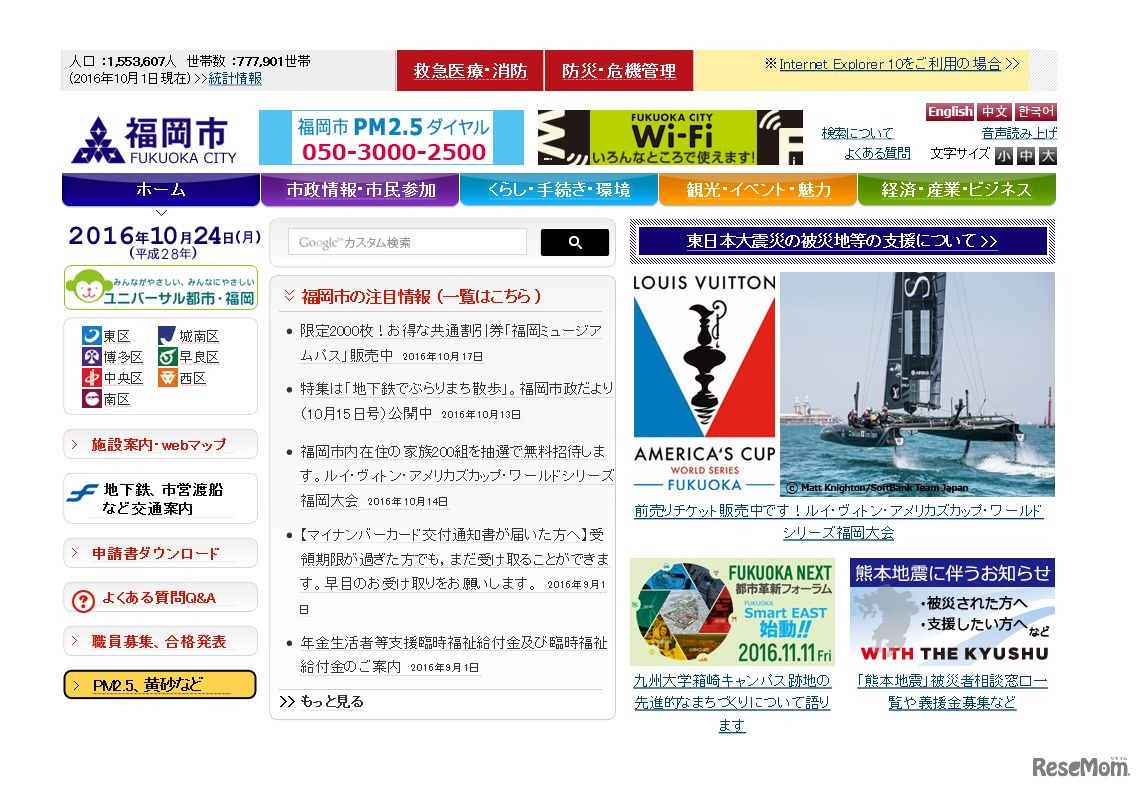
Task: Open the 統計情報 statistics link
Action: [x=235, y=78]
